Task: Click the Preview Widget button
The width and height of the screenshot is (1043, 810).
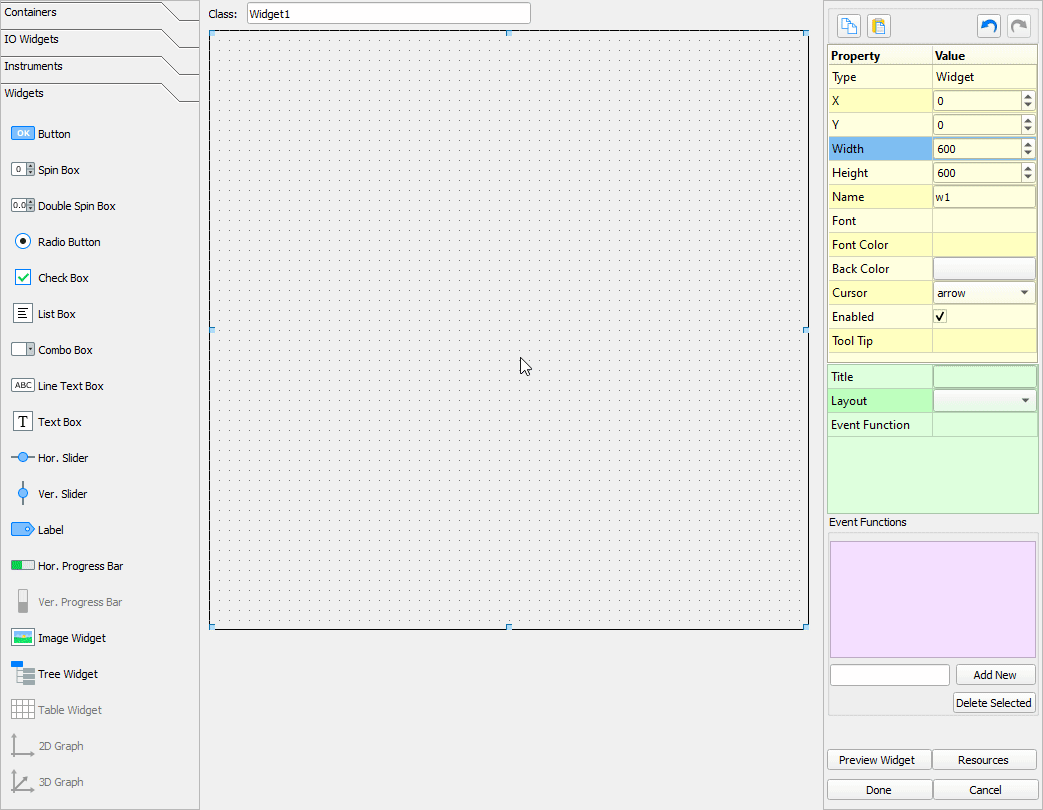Action: [x=877, y=760]
